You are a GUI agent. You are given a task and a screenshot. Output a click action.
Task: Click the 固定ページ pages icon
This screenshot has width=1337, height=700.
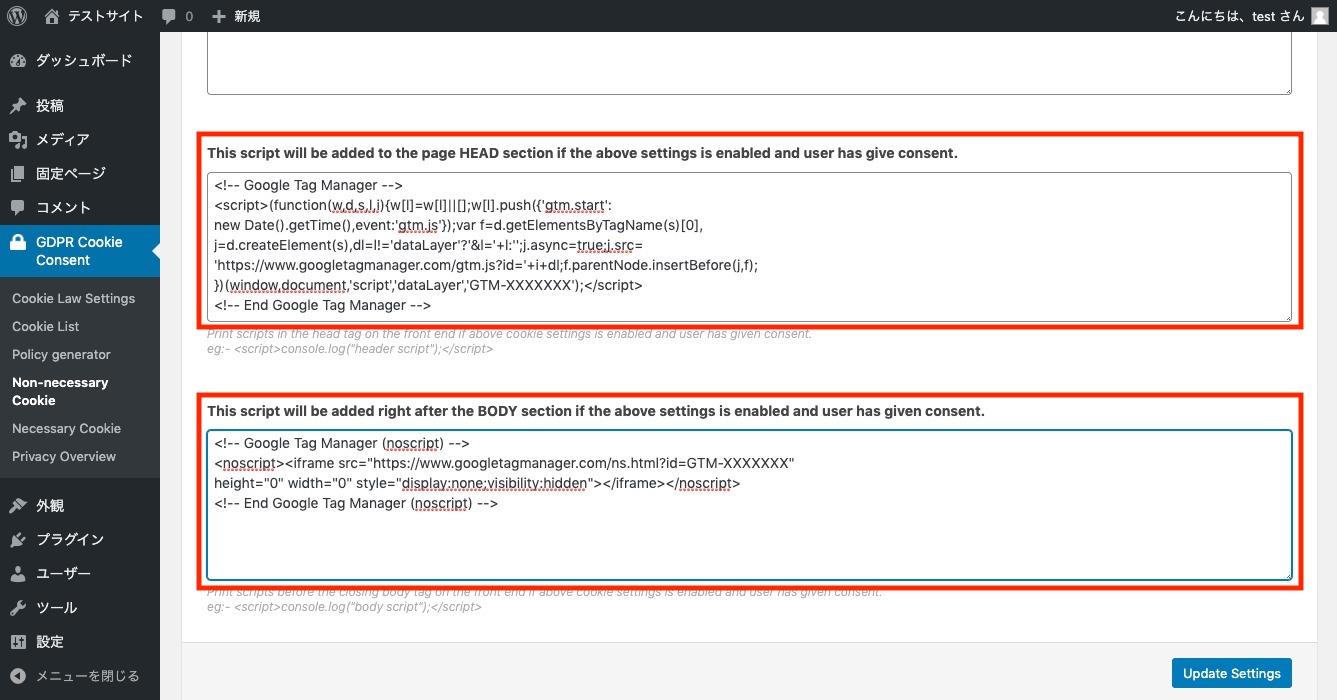pyautogui.click(x=18, y=174)
